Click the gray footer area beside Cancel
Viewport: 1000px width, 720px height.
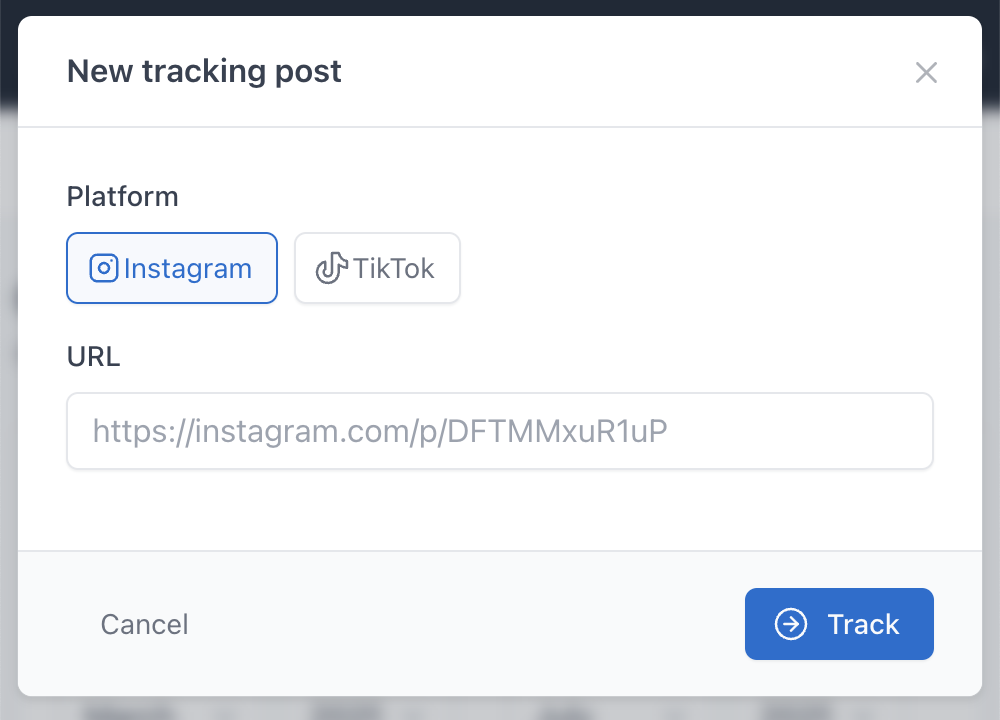450,624
